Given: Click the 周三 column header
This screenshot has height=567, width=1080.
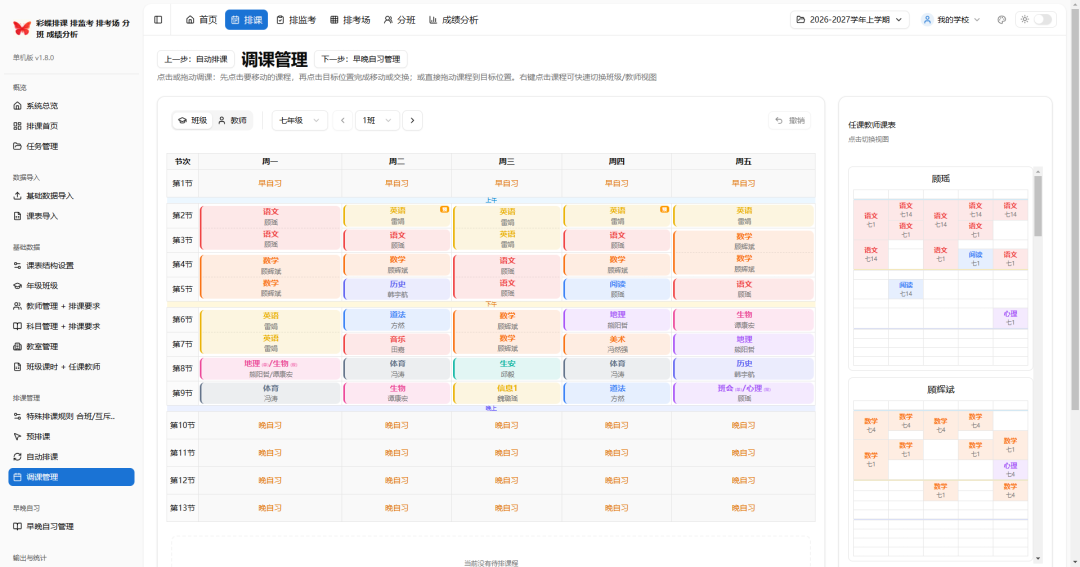Looking at the screenshot, I should (x=507, y=161).
